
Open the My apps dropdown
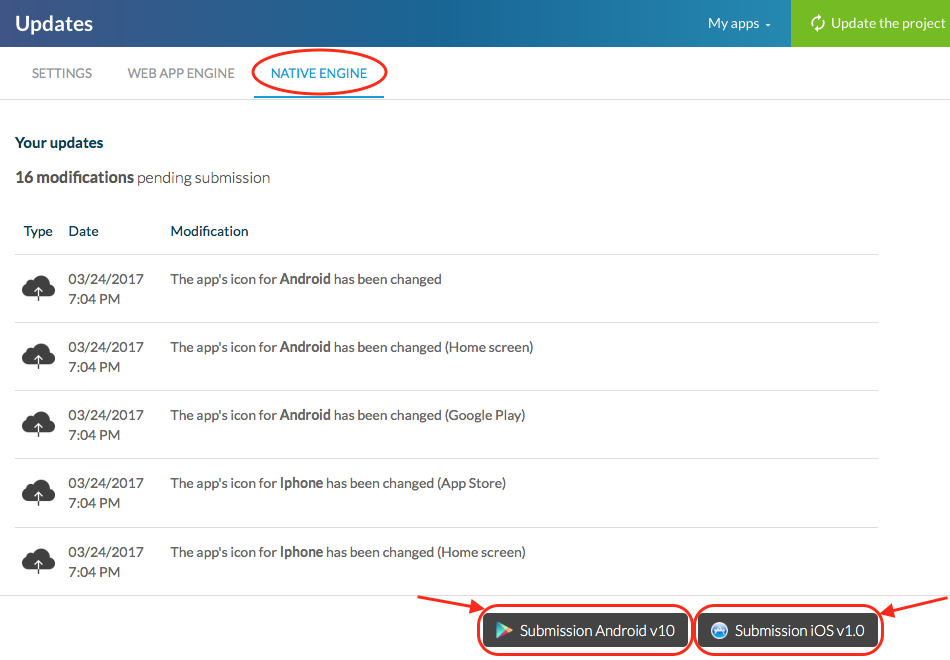click(739, 23)
